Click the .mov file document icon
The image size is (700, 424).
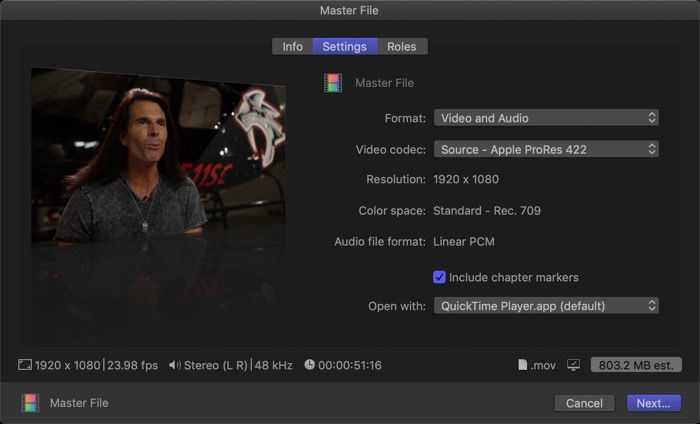(x=522, y=365)
